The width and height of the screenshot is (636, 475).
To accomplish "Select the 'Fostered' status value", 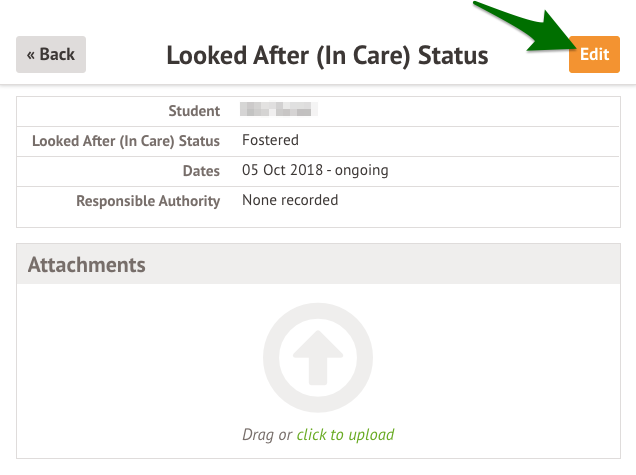I will click(270, 140).
